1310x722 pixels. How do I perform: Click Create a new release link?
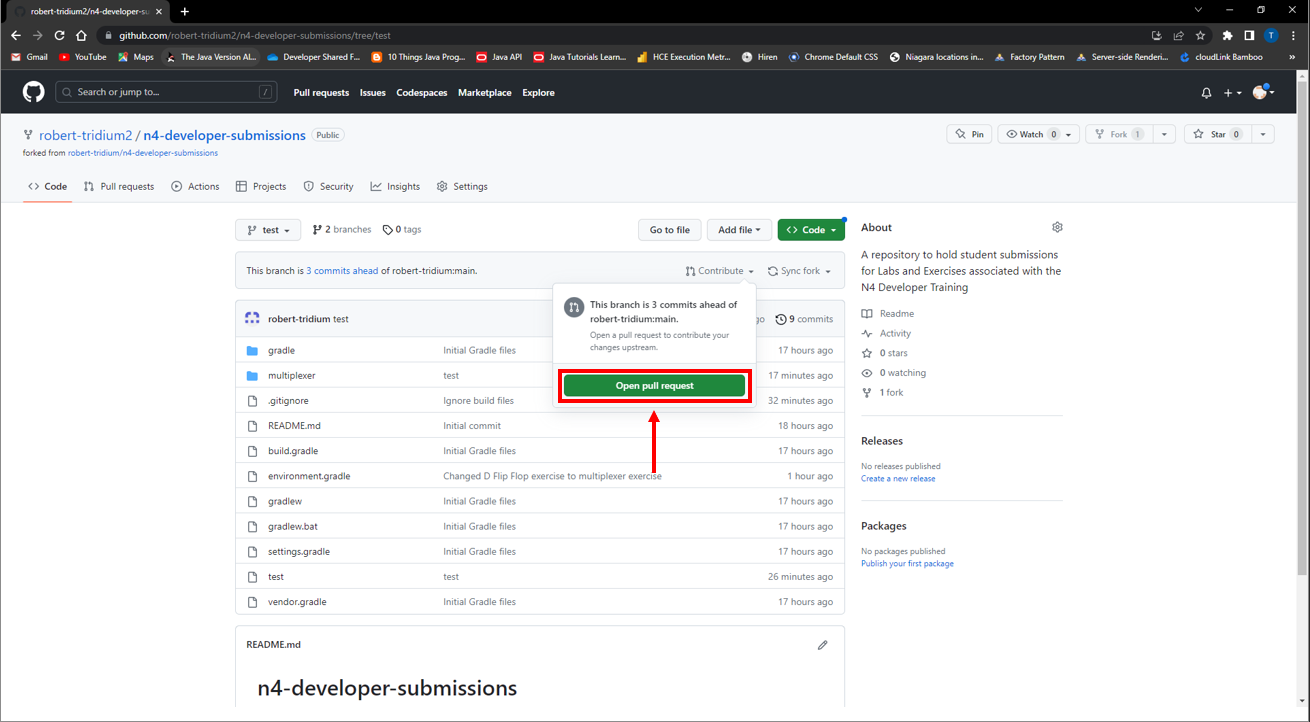(898, 479)
